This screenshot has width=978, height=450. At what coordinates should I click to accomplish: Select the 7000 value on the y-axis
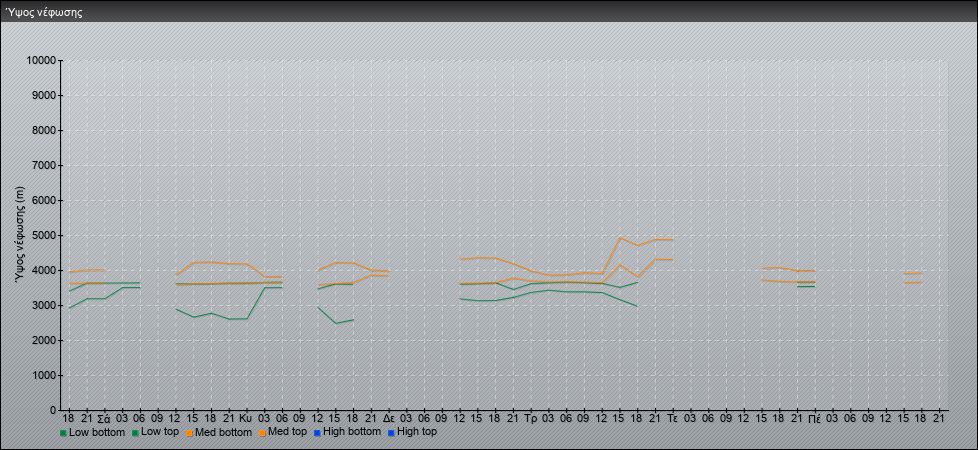coord(44,165)
